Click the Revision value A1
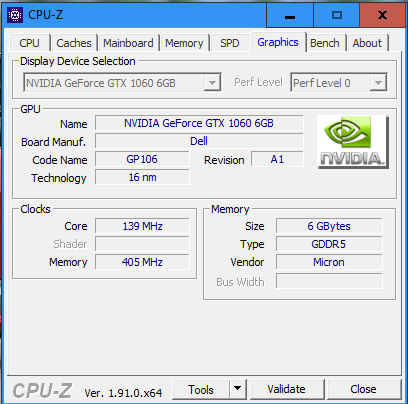408x404 pixels. tap(277, 159)
